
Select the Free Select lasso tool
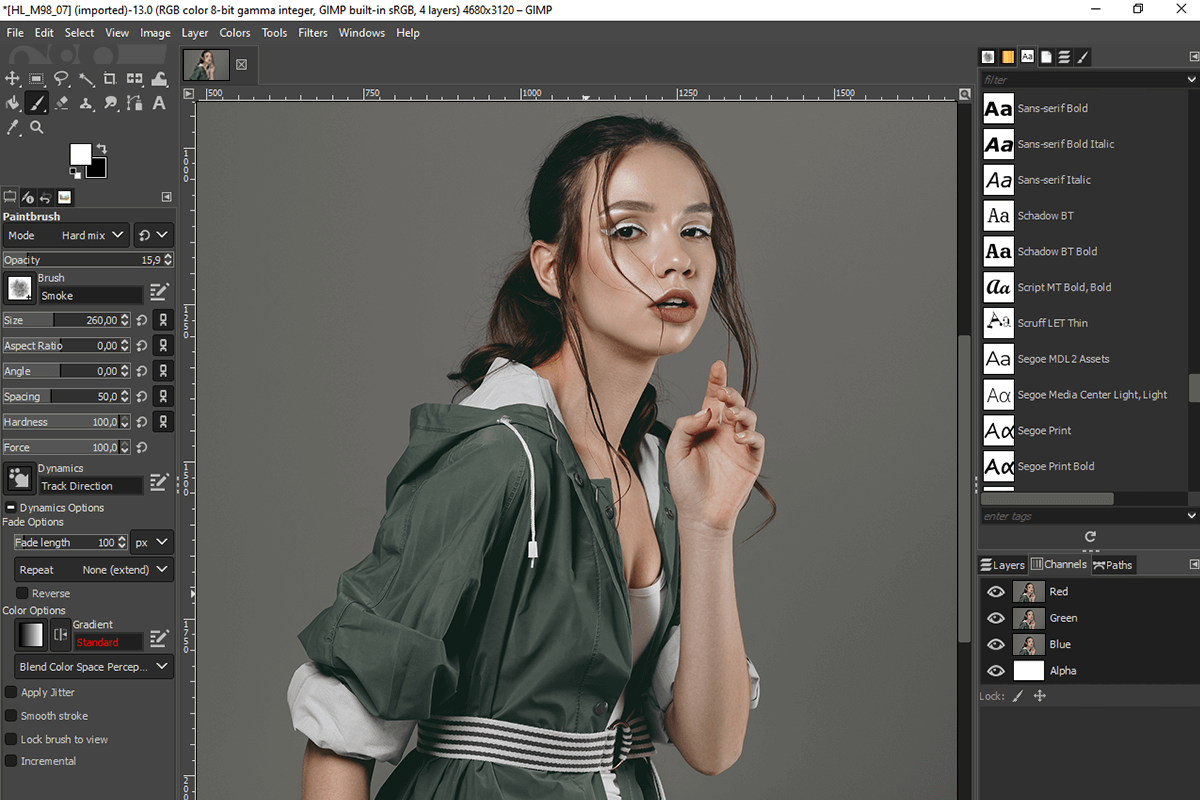pos(62,78)
